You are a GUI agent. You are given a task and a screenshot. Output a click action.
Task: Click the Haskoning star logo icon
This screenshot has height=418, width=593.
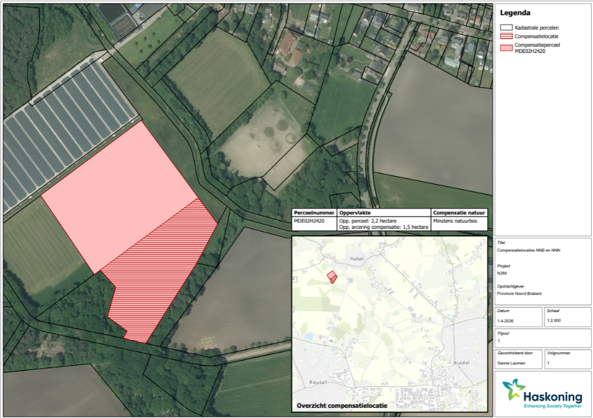(x=514, y=390)
